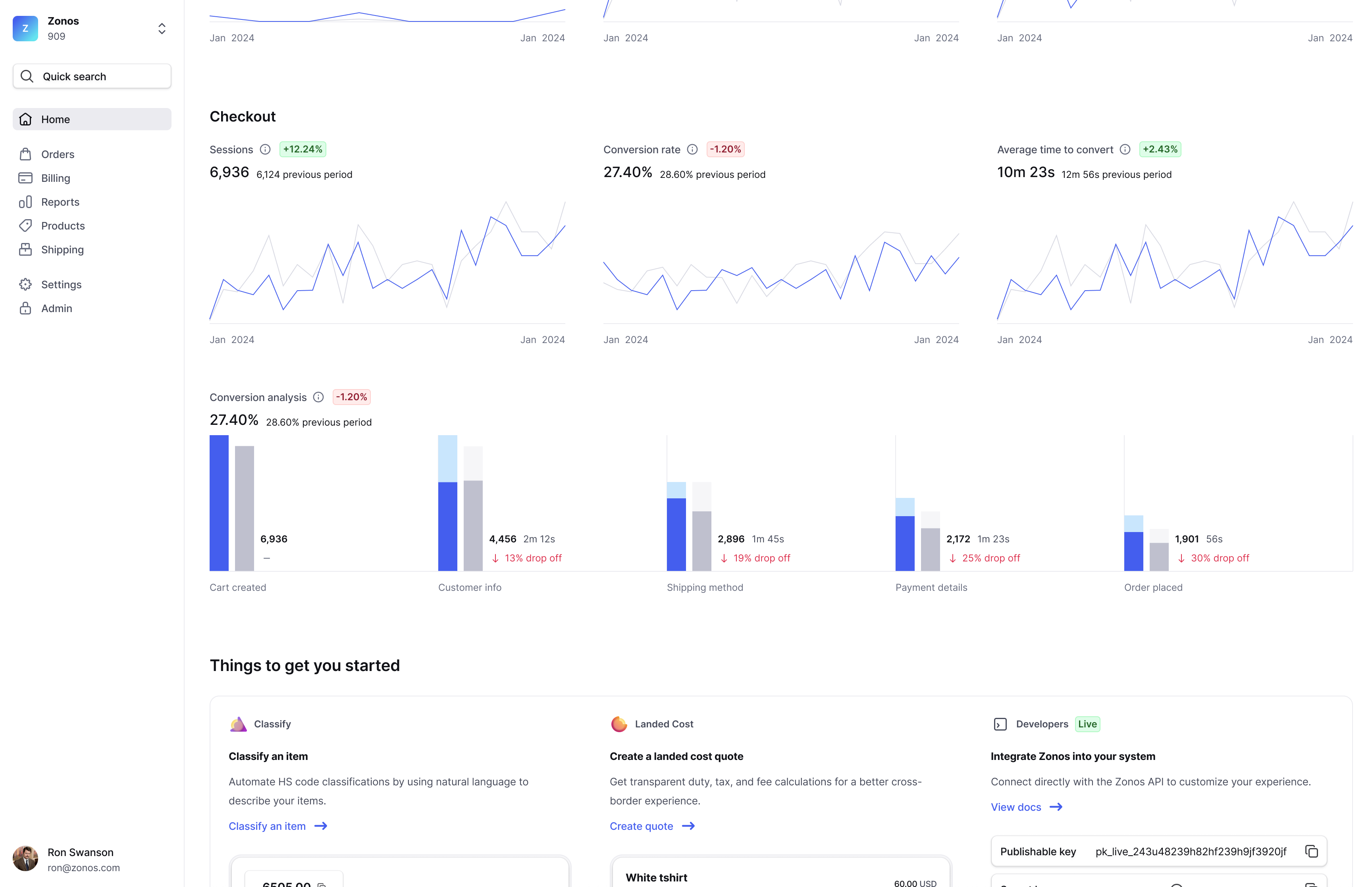Click the Ron Swanson profile thumbnail
Viewport: 1372px width, 887px height.
point(25,859)
